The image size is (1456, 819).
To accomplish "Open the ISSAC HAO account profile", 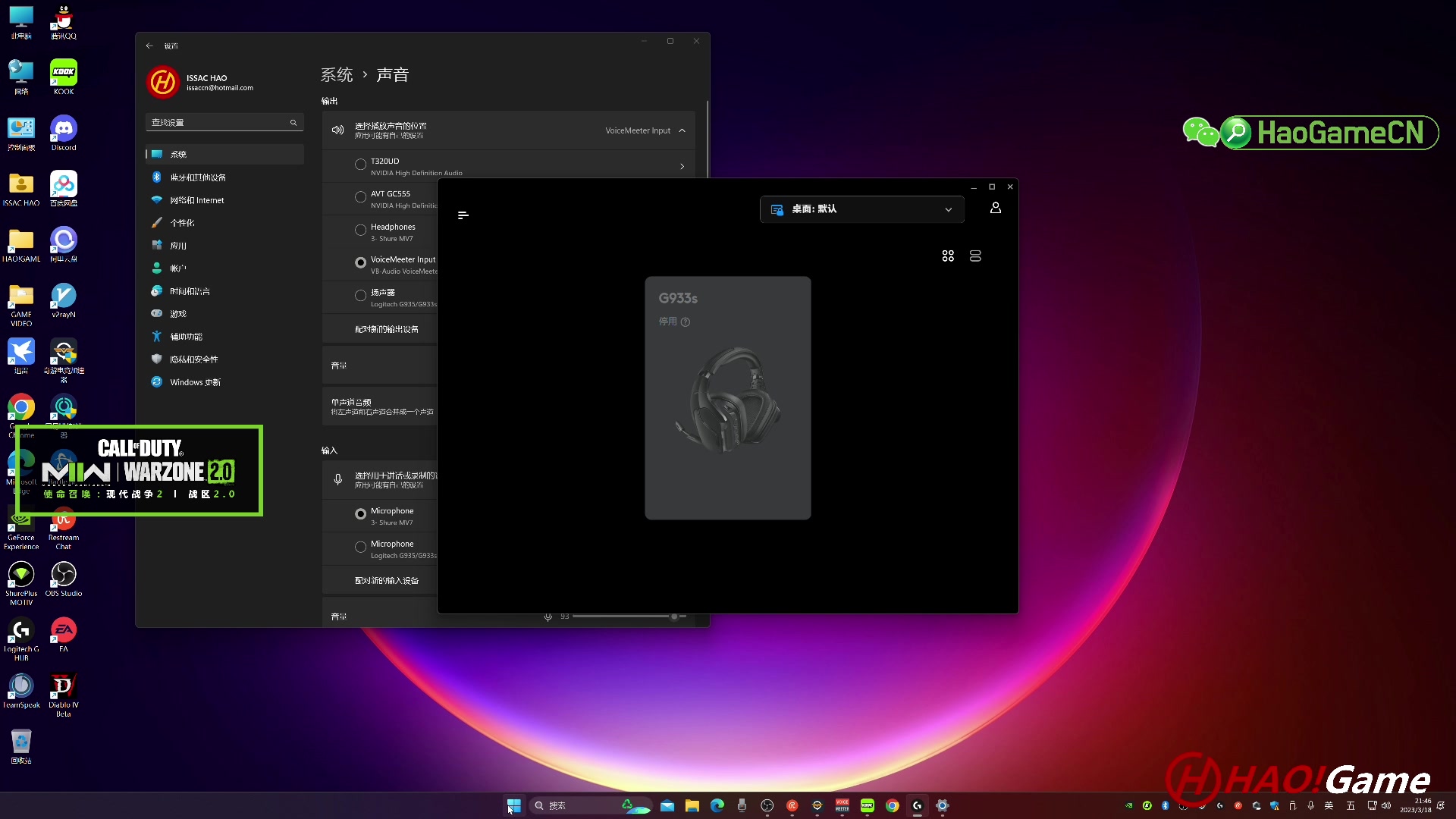I will point(201,82).
